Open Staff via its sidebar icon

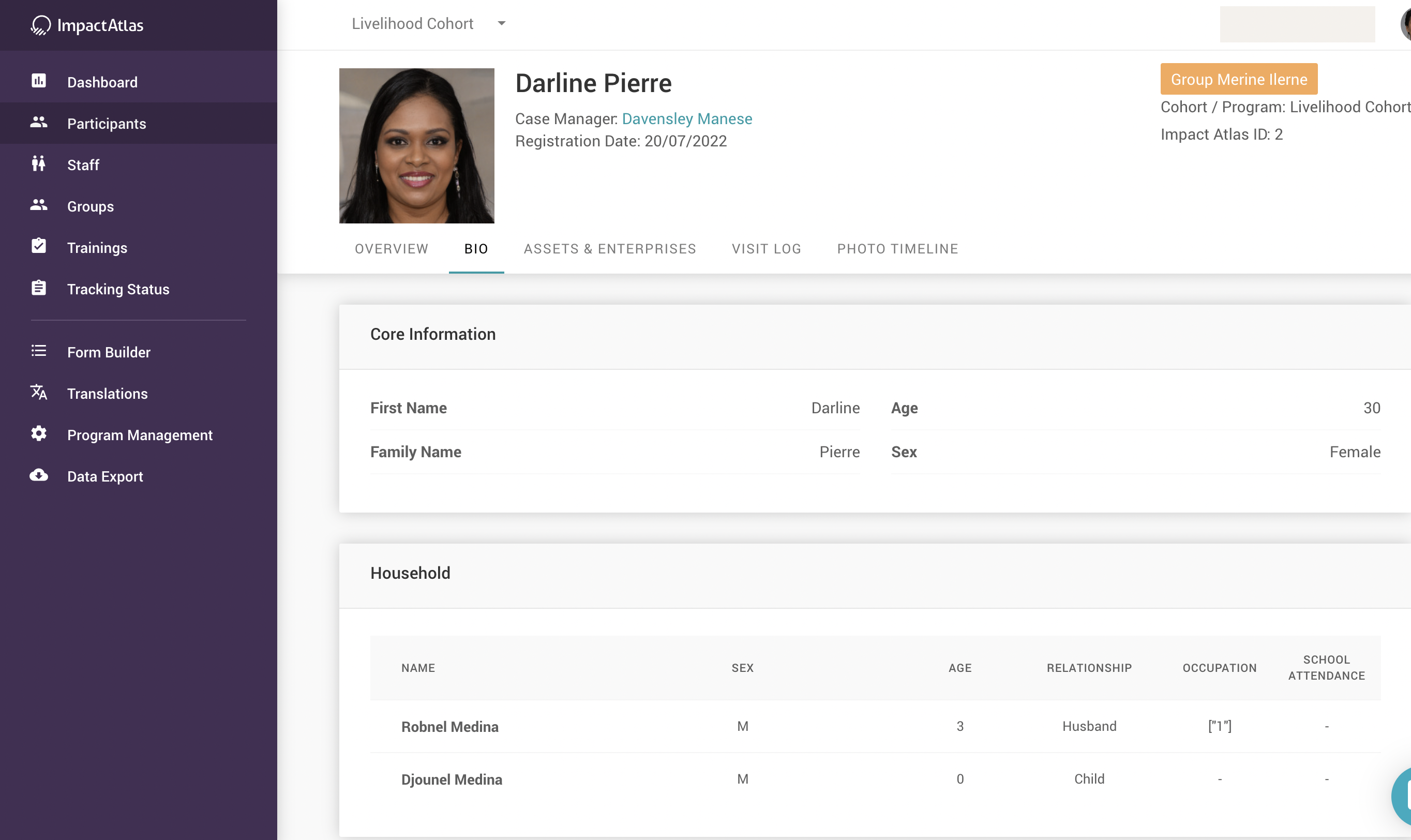pyautogui.click(x=38, y=164)
